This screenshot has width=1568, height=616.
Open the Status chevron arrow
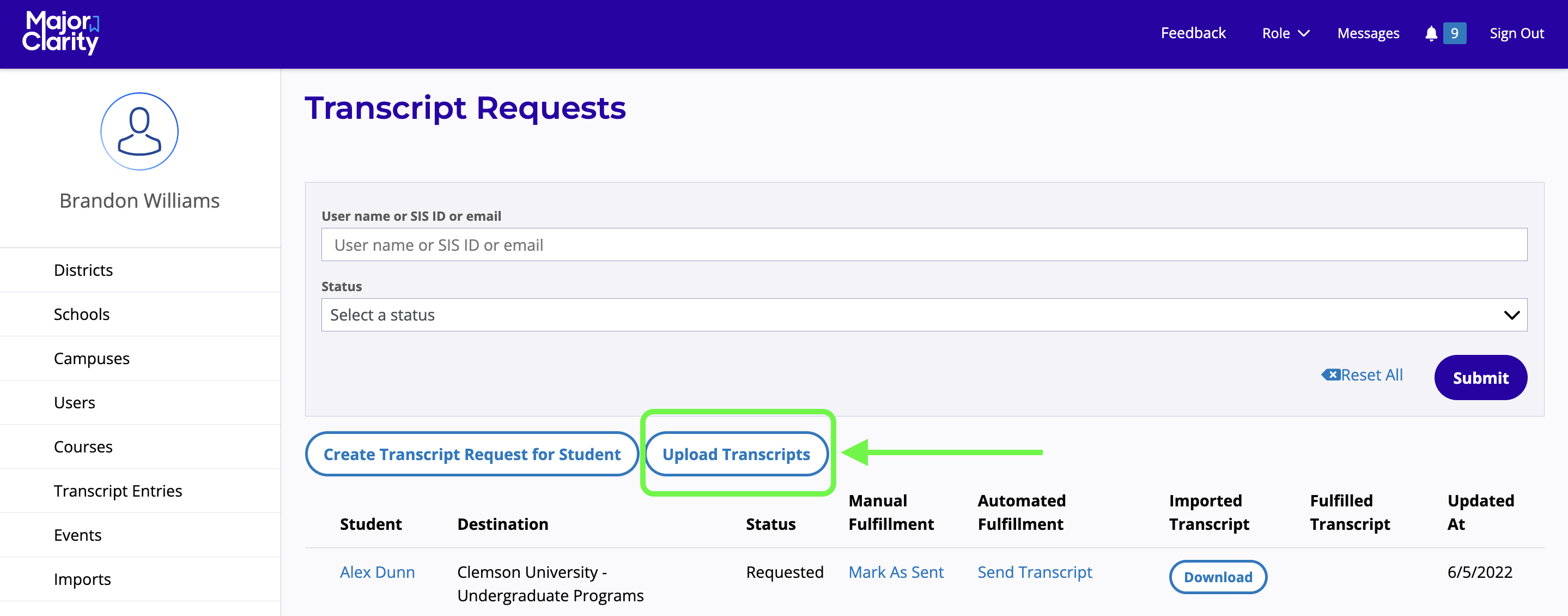coord(1512,315)
